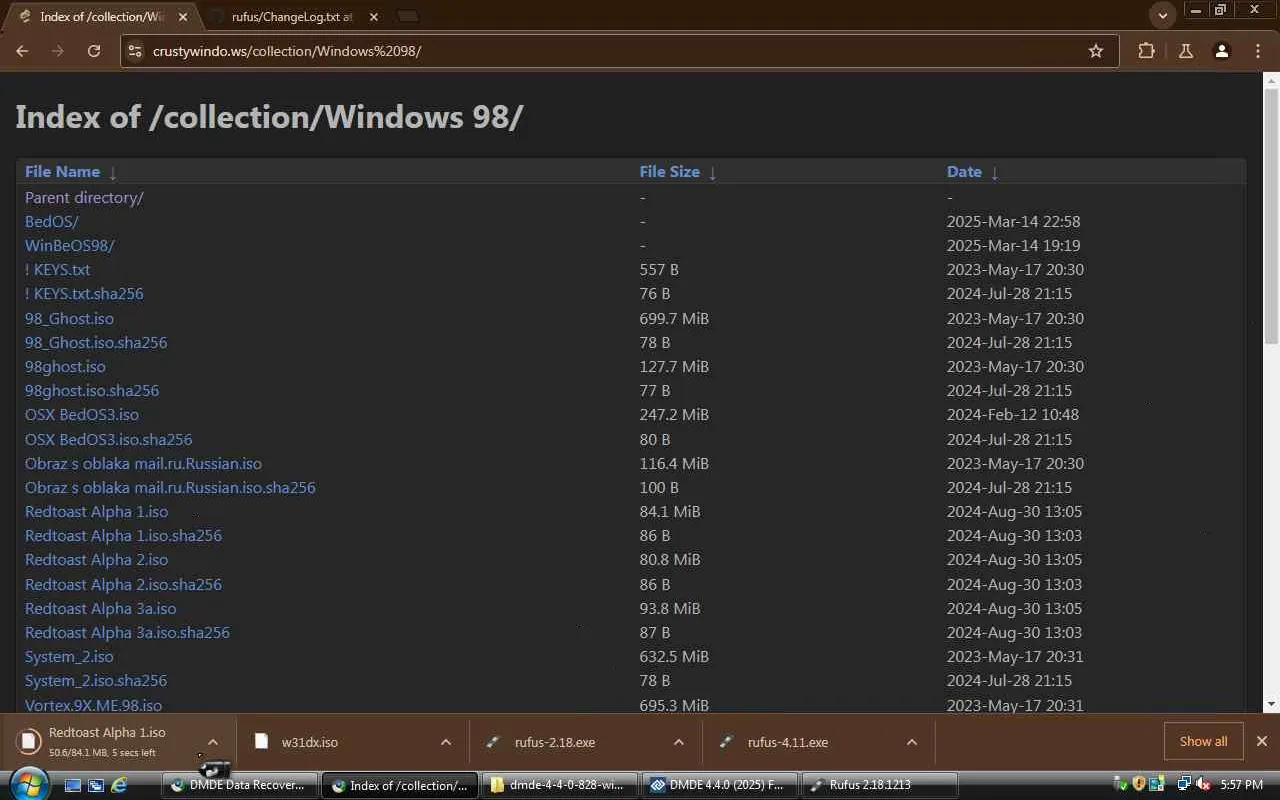The width and height of the screenshot is (1280, 800).
Task: Open Obraz s oblaka mail.ru.Russian.iso link
Action: (x=143, y=464)
